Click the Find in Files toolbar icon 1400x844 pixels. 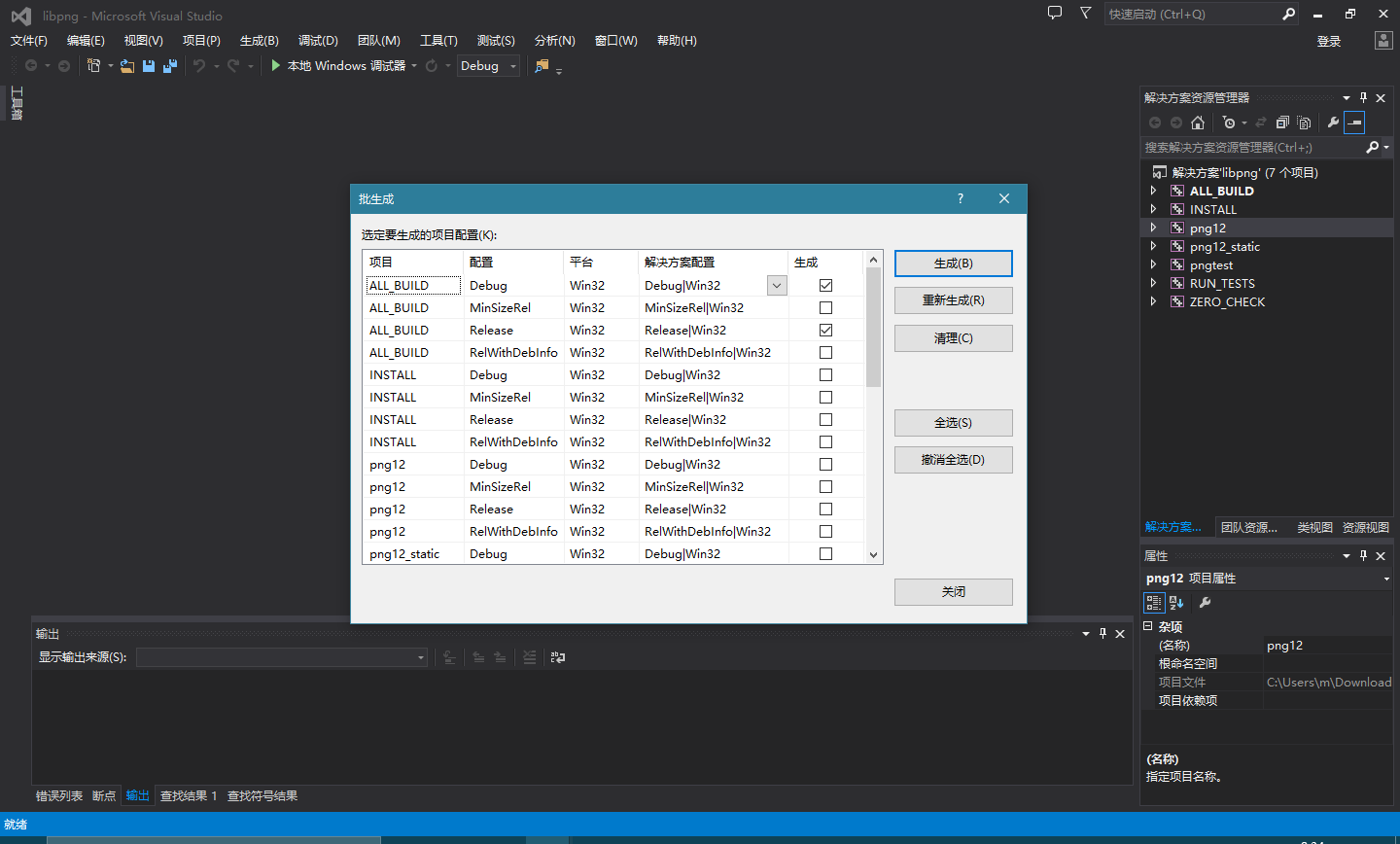click(x=542, y=66)
